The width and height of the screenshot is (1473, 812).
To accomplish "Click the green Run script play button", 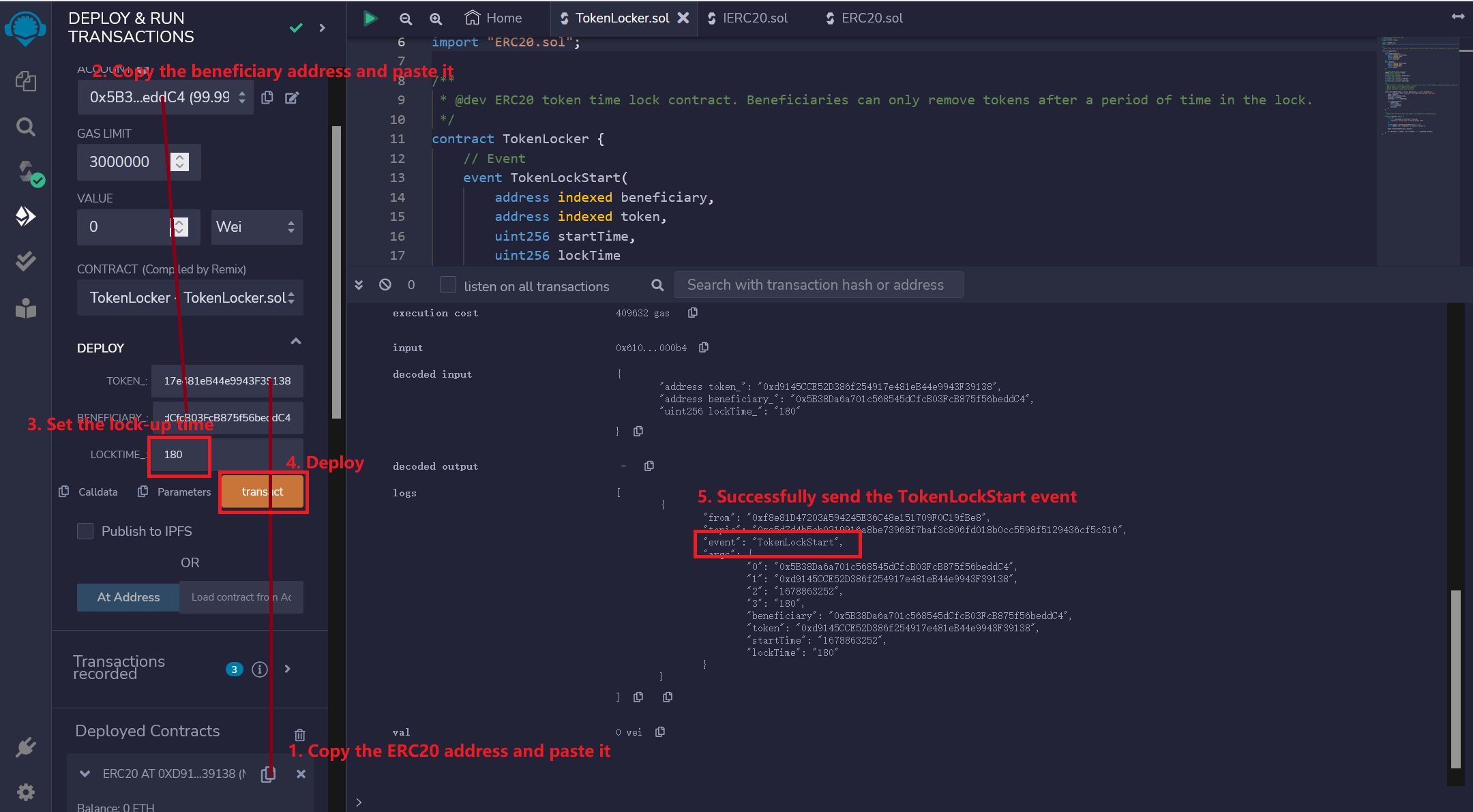I will [370, 18].
